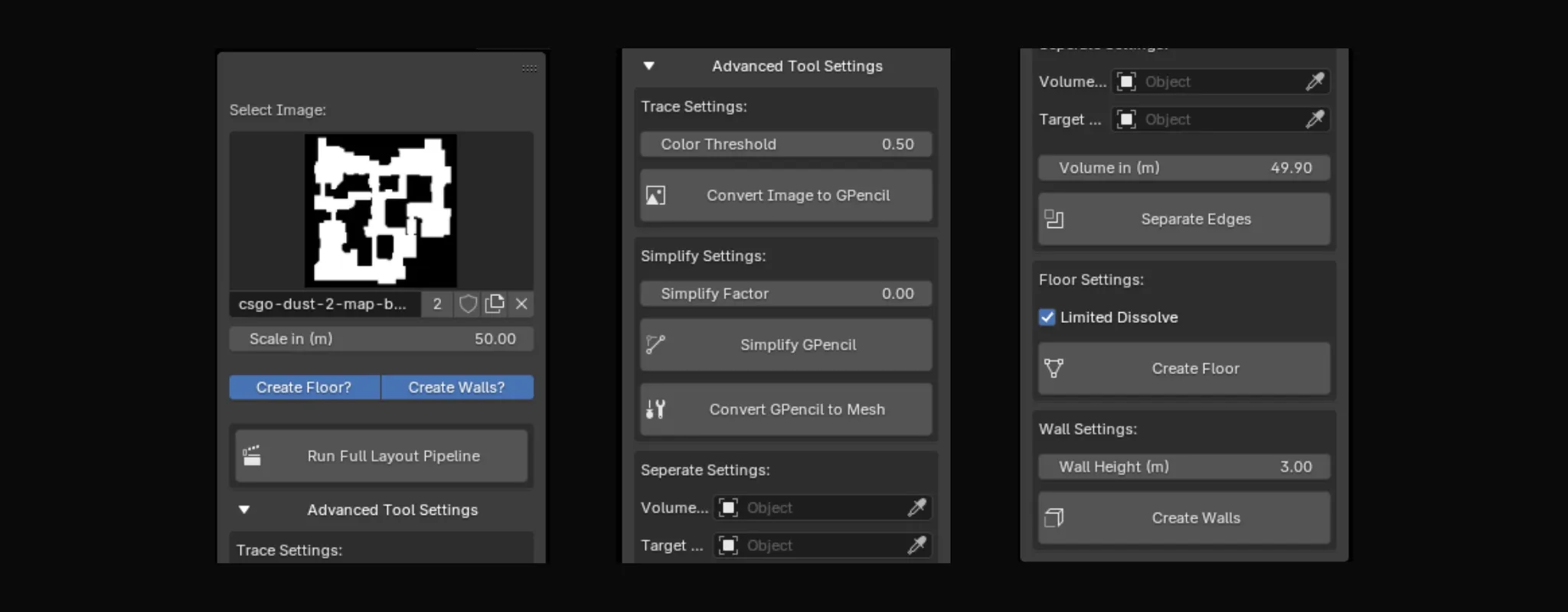Click the Separate Edges button
The width and height of the screenshot is (1568, 612).
tap(1184, 220)
